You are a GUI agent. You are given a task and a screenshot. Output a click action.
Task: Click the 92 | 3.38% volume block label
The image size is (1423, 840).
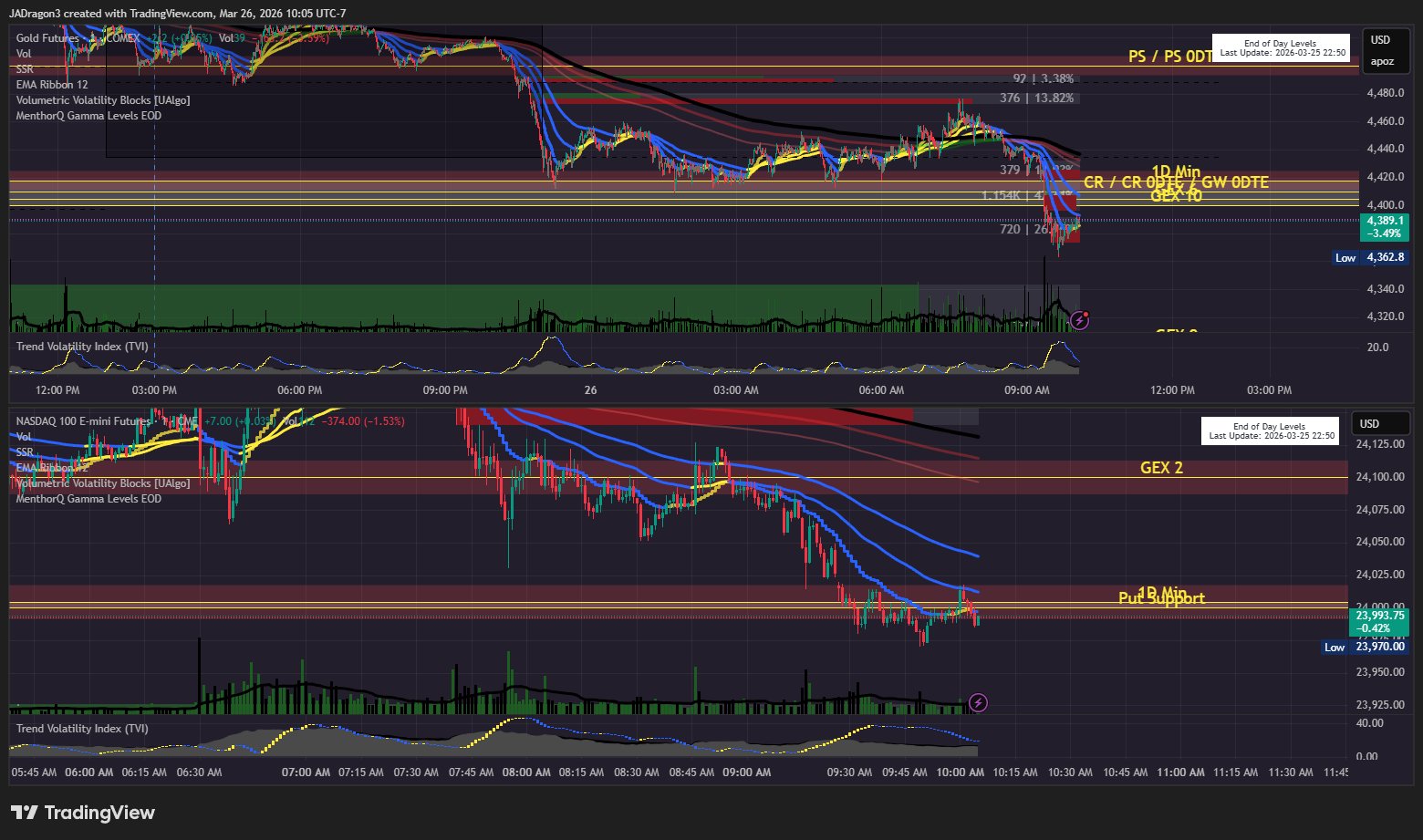[1043, 78]
